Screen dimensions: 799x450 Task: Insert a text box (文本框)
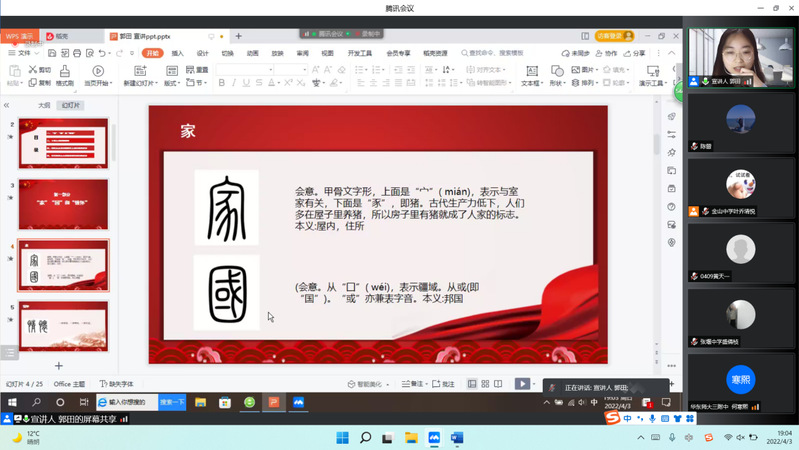tap(530, 76)
